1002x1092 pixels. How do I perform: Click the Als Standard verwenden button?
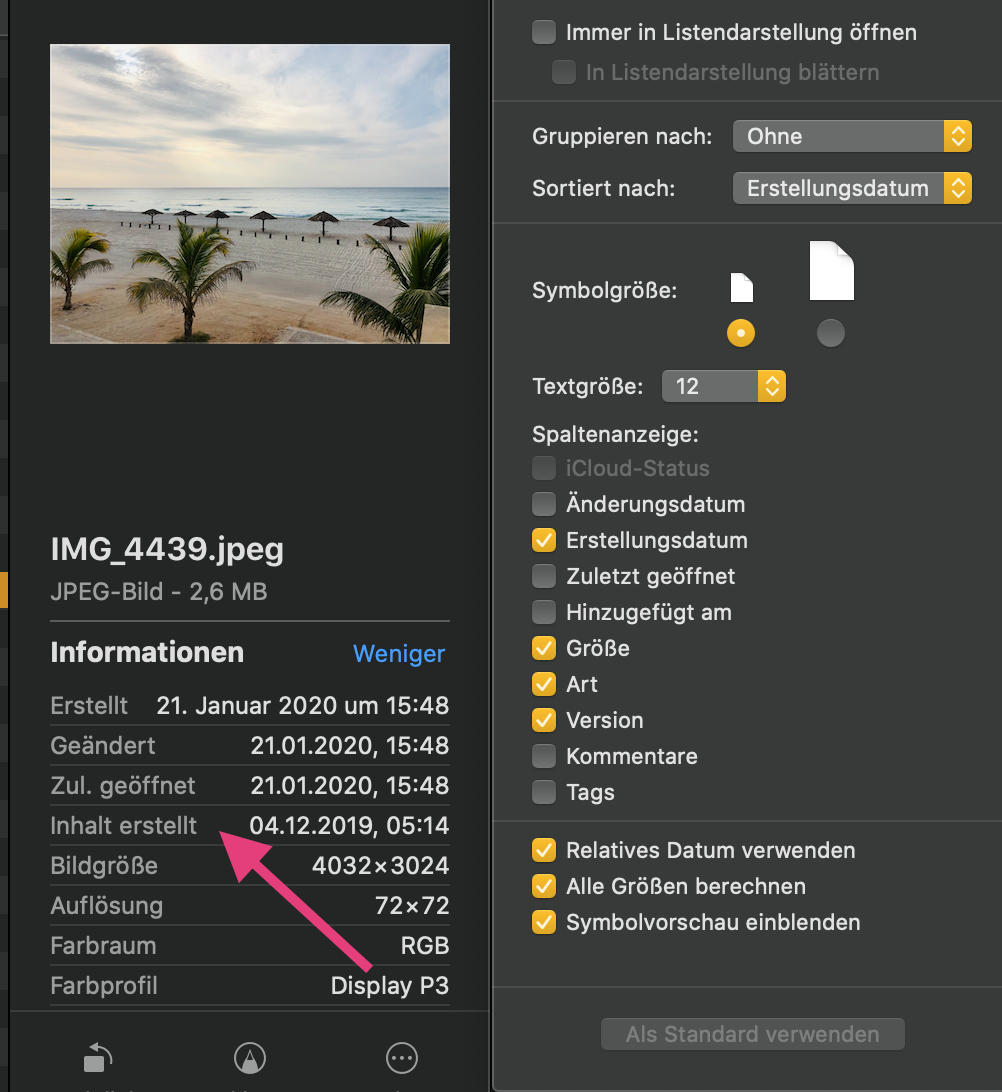(x=752, y=1034)
